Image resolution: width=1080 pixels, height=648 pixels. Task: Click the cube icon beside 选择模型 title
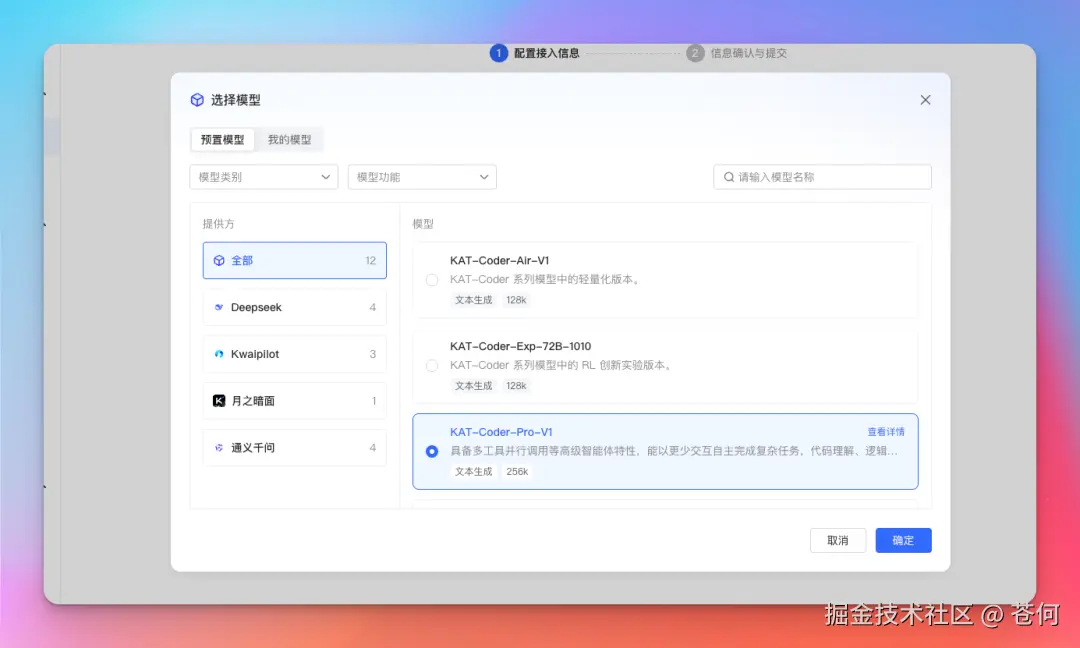click(x=197, y=100)
